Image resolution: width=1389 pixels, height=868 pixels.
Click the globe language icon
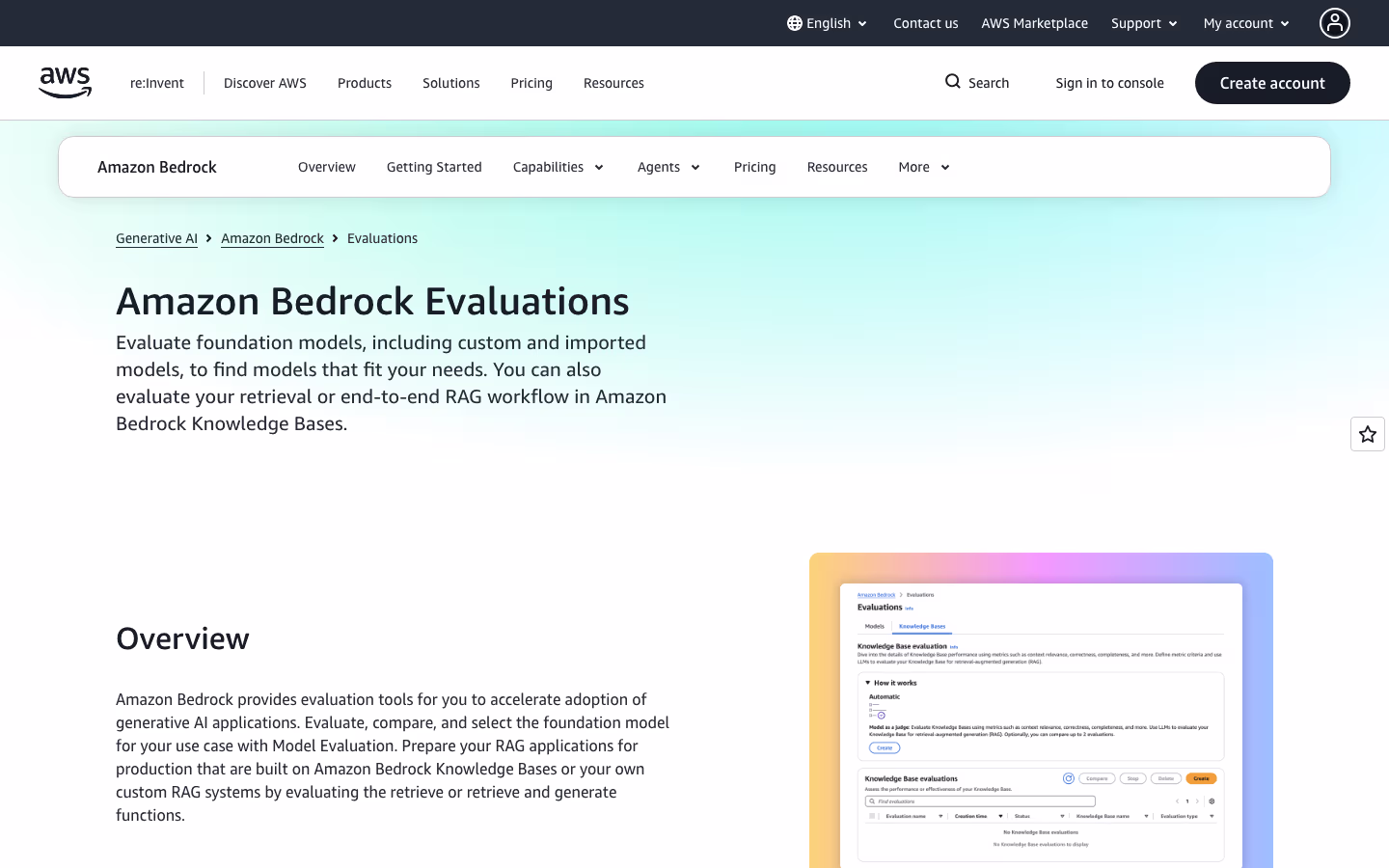(x=795, y=23)
